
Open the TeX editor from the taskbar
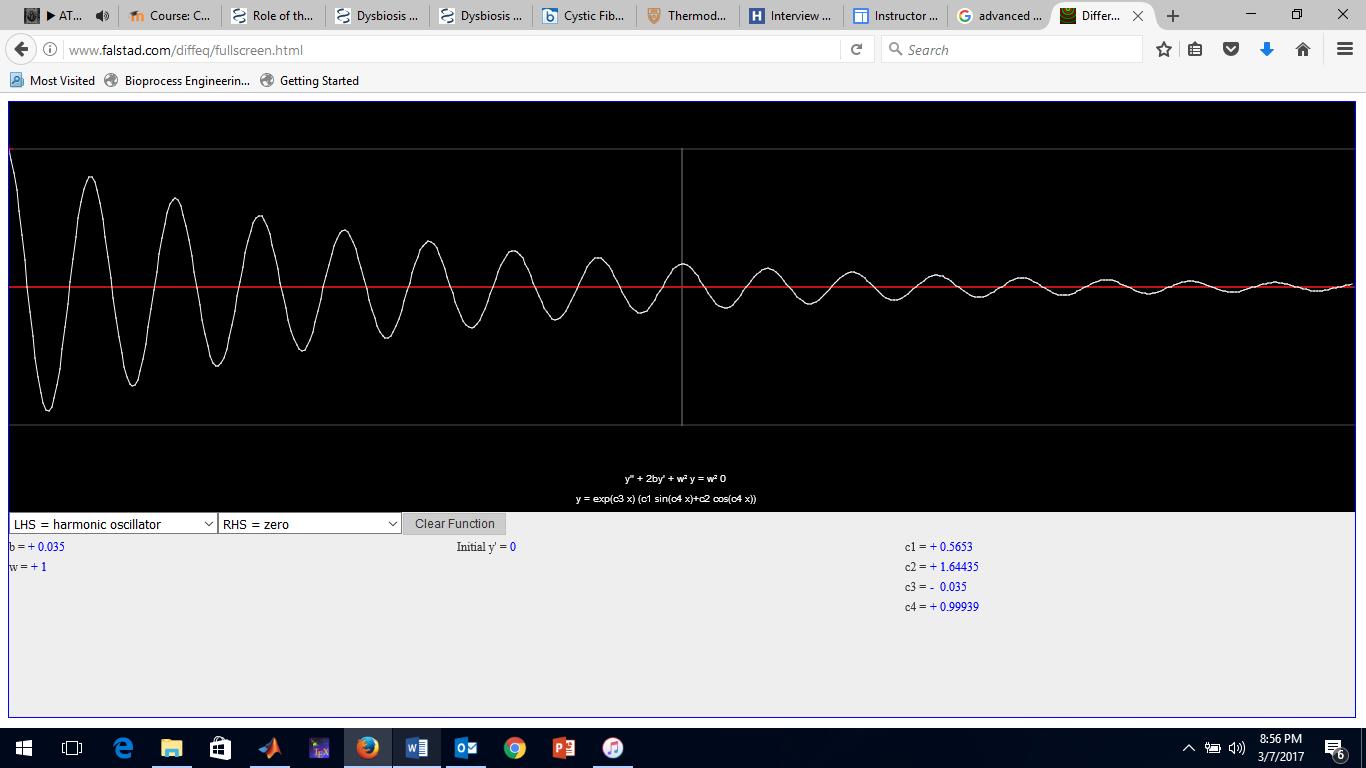[x=318, y=747]
